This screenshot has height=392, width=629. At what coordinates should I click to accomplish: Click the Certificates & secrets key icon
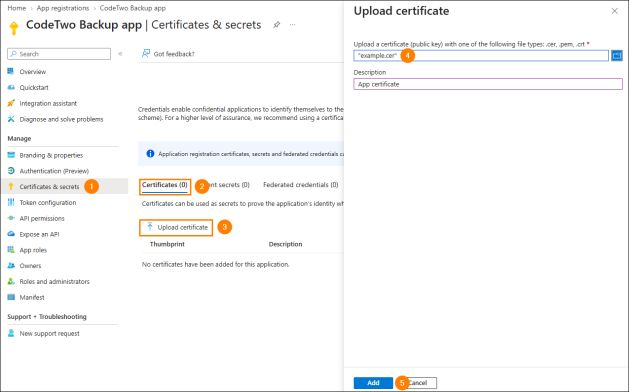11,186
